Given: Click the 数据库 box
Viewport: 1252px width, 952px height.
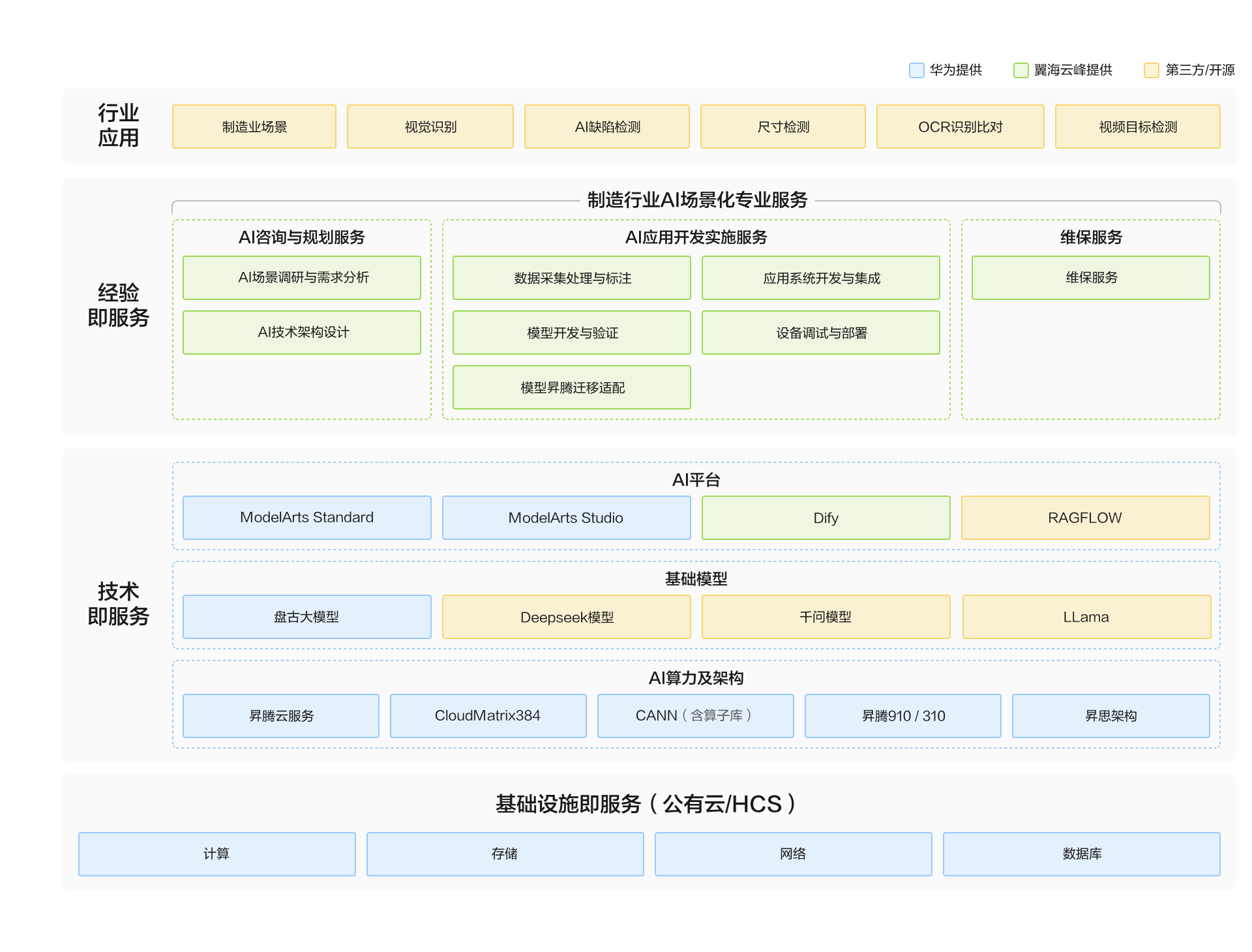Looking at the screenshot, I should coord(1082,854).
